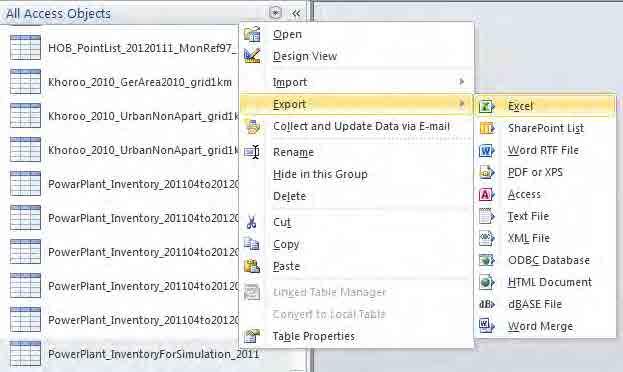Click the Text File icon
This screenshot has width=623, height=372.
pos(487,216)
